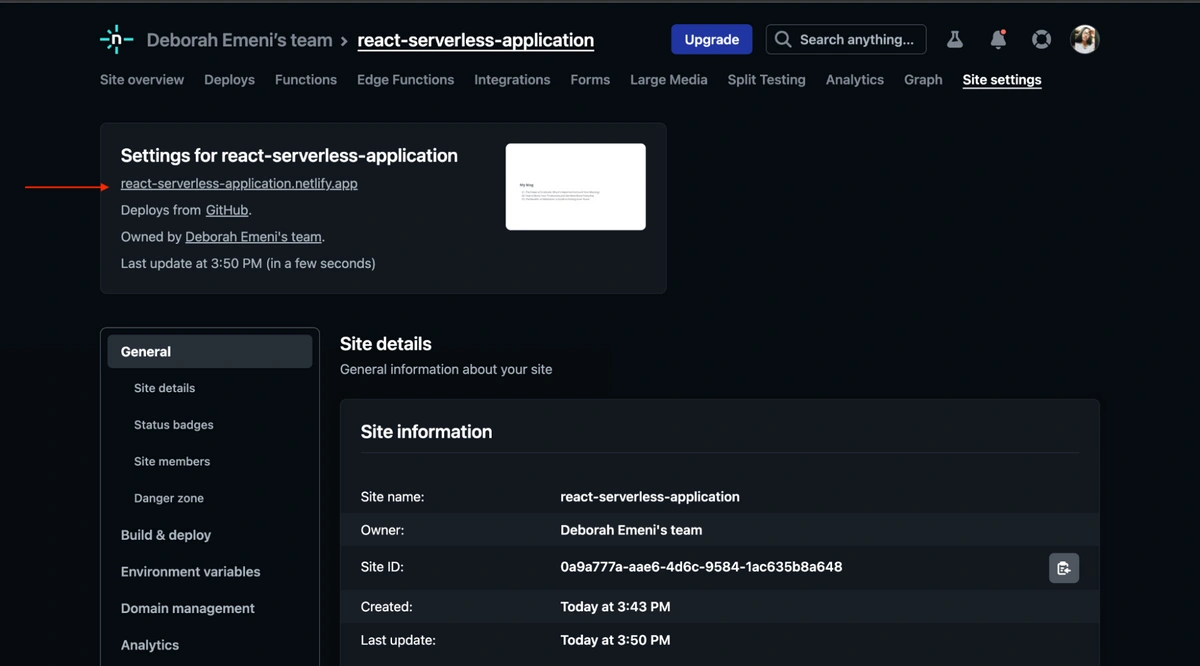Open Domain management settings section
This screenshot has width=1200, height=666.
pos(188,608)
